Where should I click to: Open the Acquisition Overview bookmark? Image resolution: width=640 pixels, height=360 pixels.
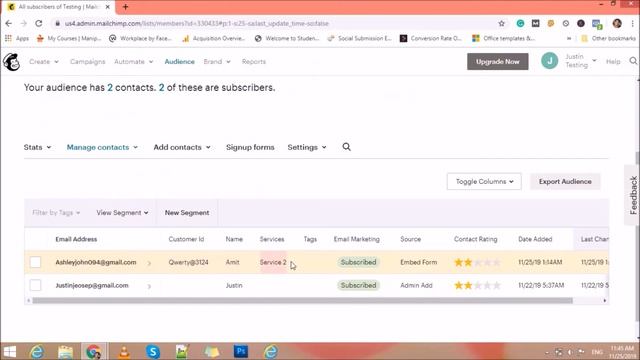[x=213, y=38]
